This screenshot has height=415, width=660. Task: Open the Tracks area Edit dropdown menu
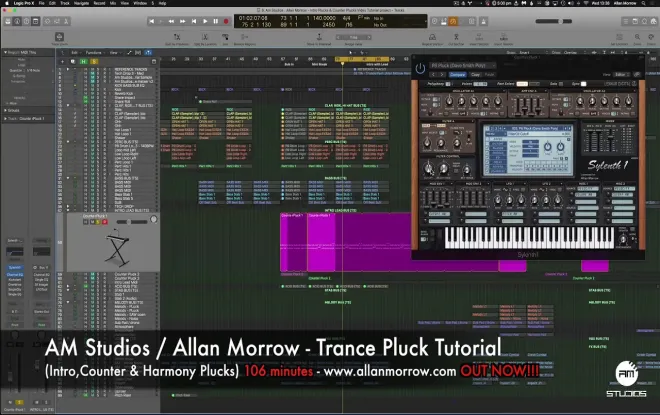75,53
